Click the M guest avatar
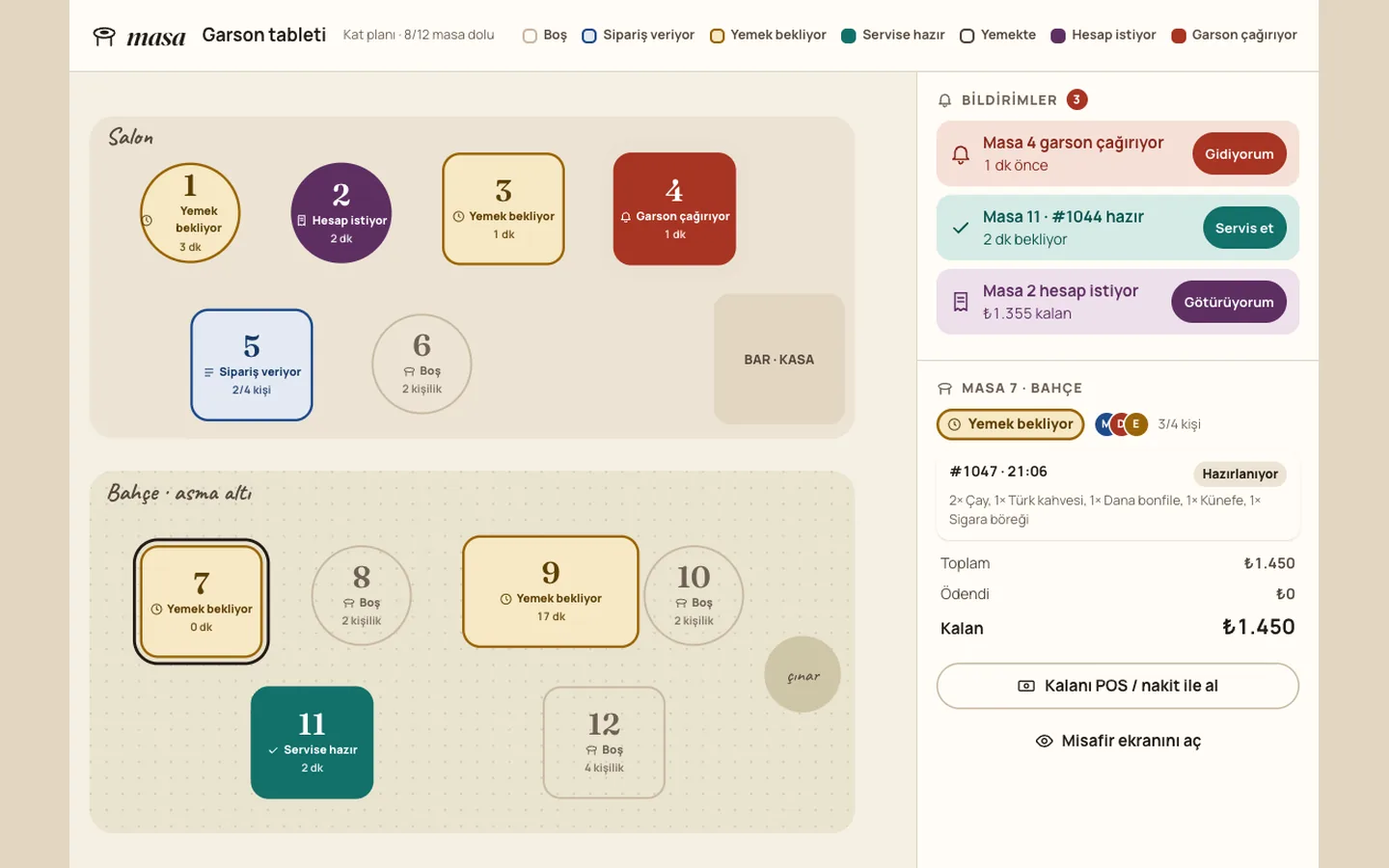This screenshot has width=1389, height=868. [1105, 424]
